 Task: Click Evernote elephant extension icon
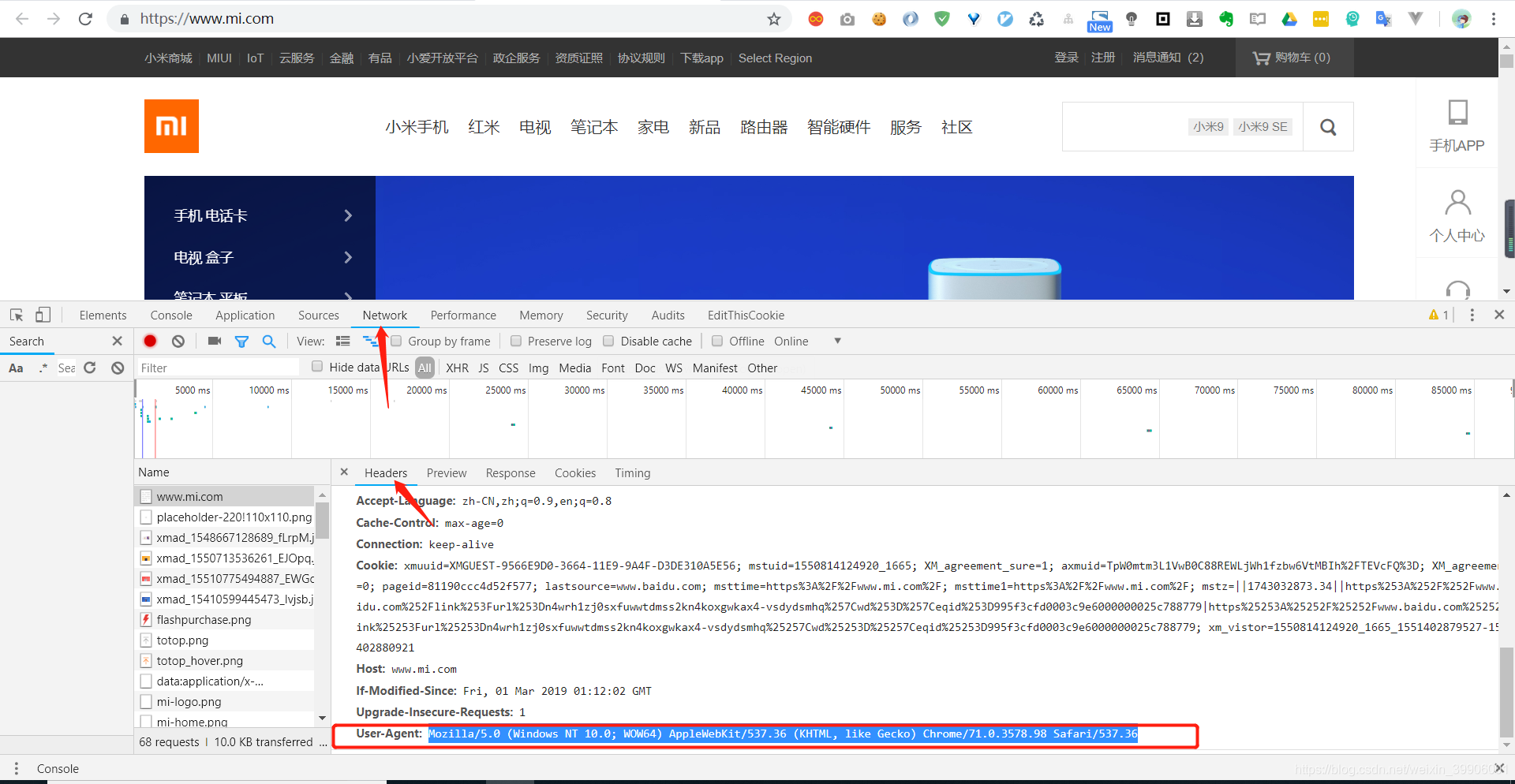click(1226, 19)
